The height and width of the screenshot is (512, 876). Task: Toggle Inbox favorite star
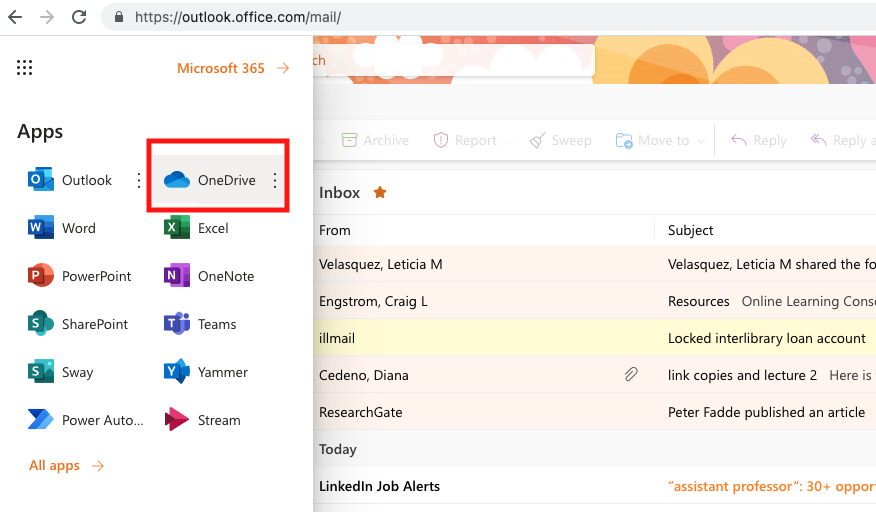point(380,192)
